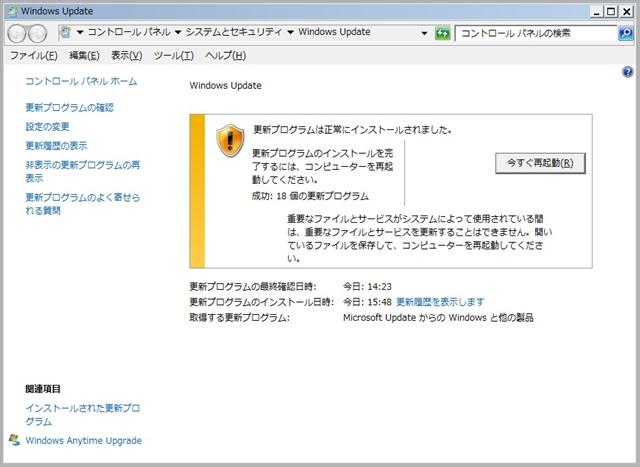This screenshot has height=467, width=640.
Task: Click the search magnifier icon
Action: click(x=625, y=33)
